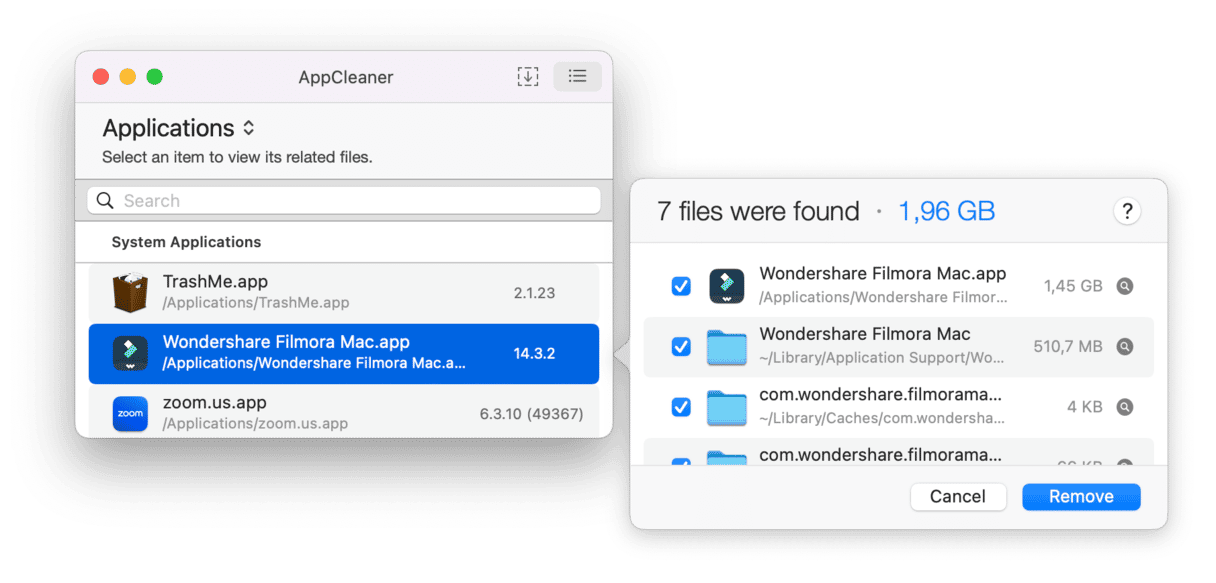Reveal the 4 KB cache folder in Finder
This screenshot has height=583, width=1216.
click(1125, 407)
